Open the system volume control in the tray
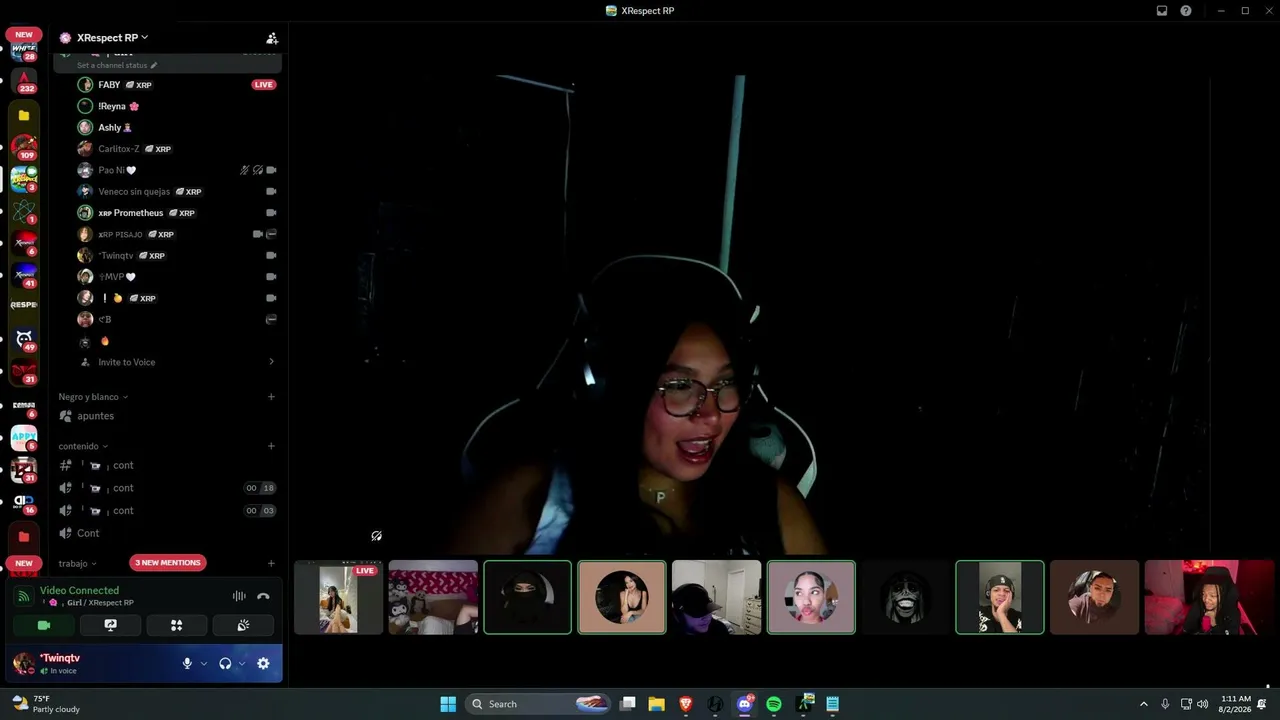The height and width of the screenshot is (720, 1280). [x=1202, y=704]
